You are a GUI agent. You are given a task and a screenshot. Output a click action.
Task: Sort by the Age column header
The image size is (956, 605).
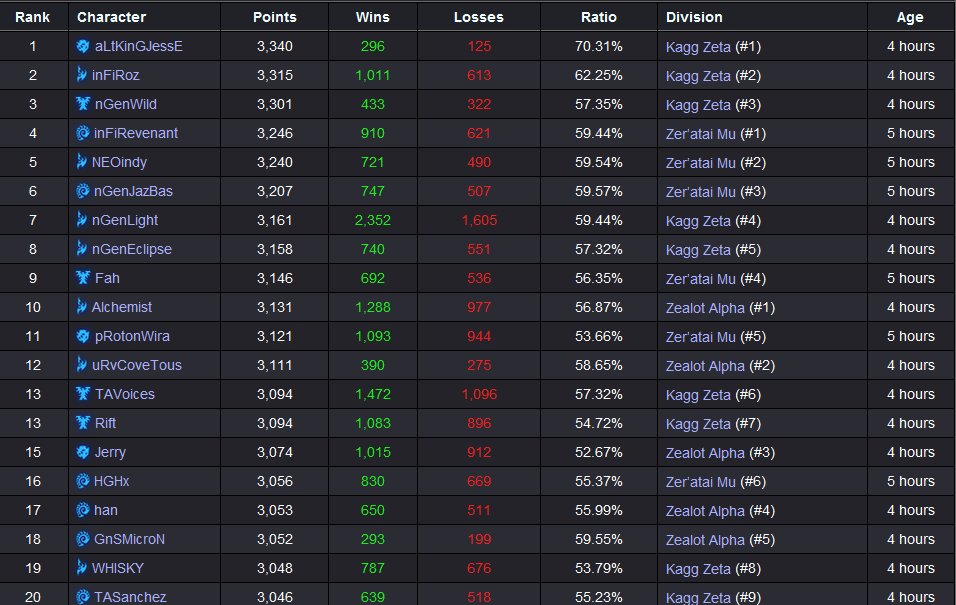[x=910, y=17]
